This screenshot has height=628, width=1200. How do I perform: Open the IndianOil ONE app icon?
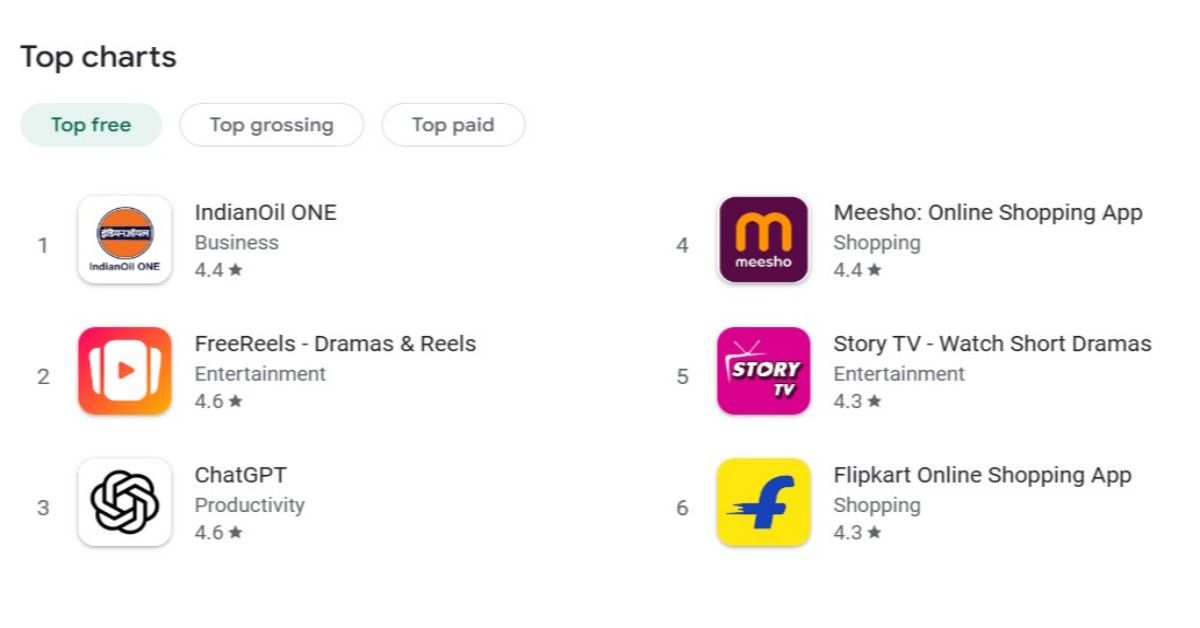[x=124, y=241]
